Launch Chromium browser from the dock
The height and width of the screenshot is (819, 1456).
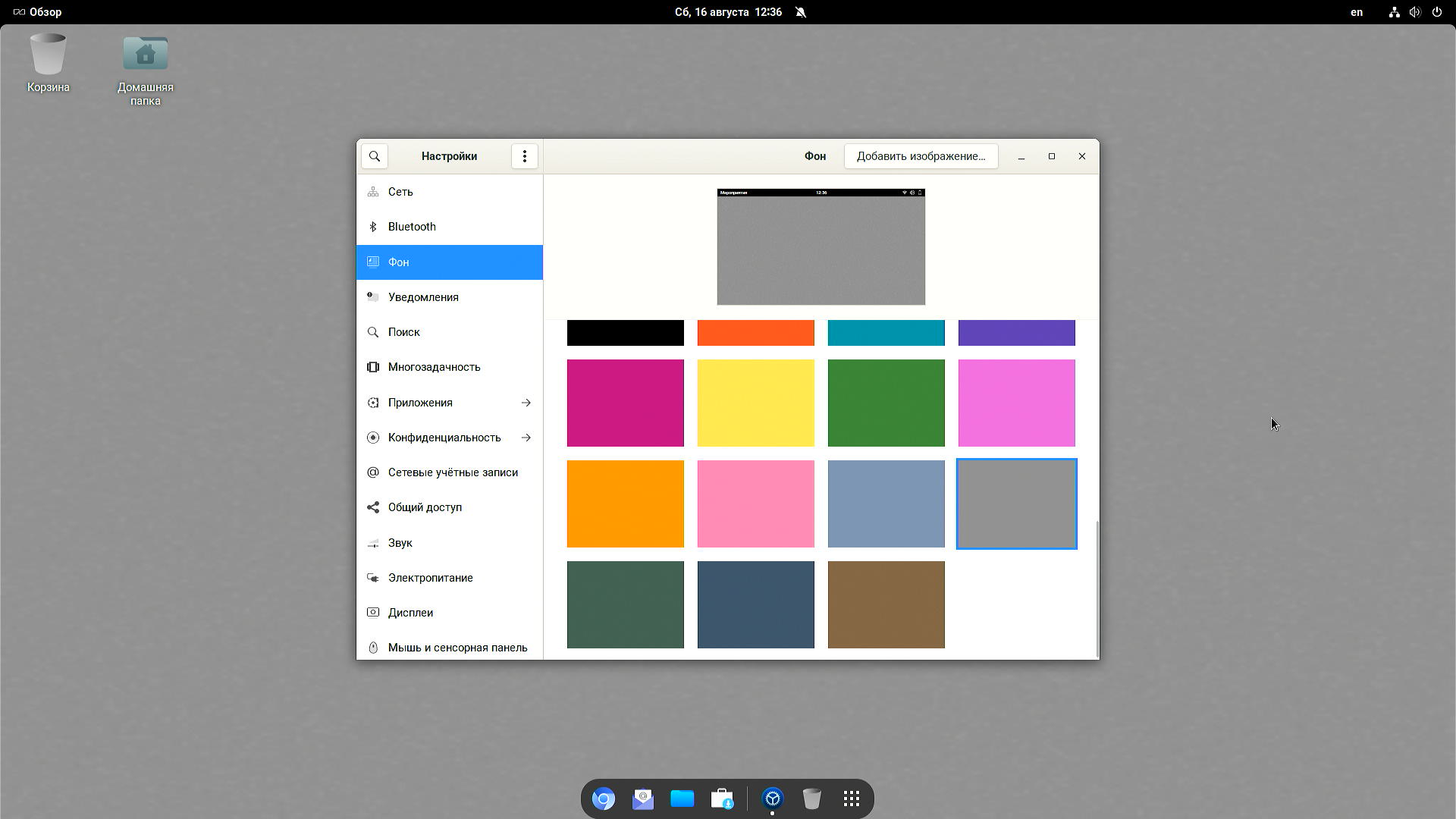(604, 799)
